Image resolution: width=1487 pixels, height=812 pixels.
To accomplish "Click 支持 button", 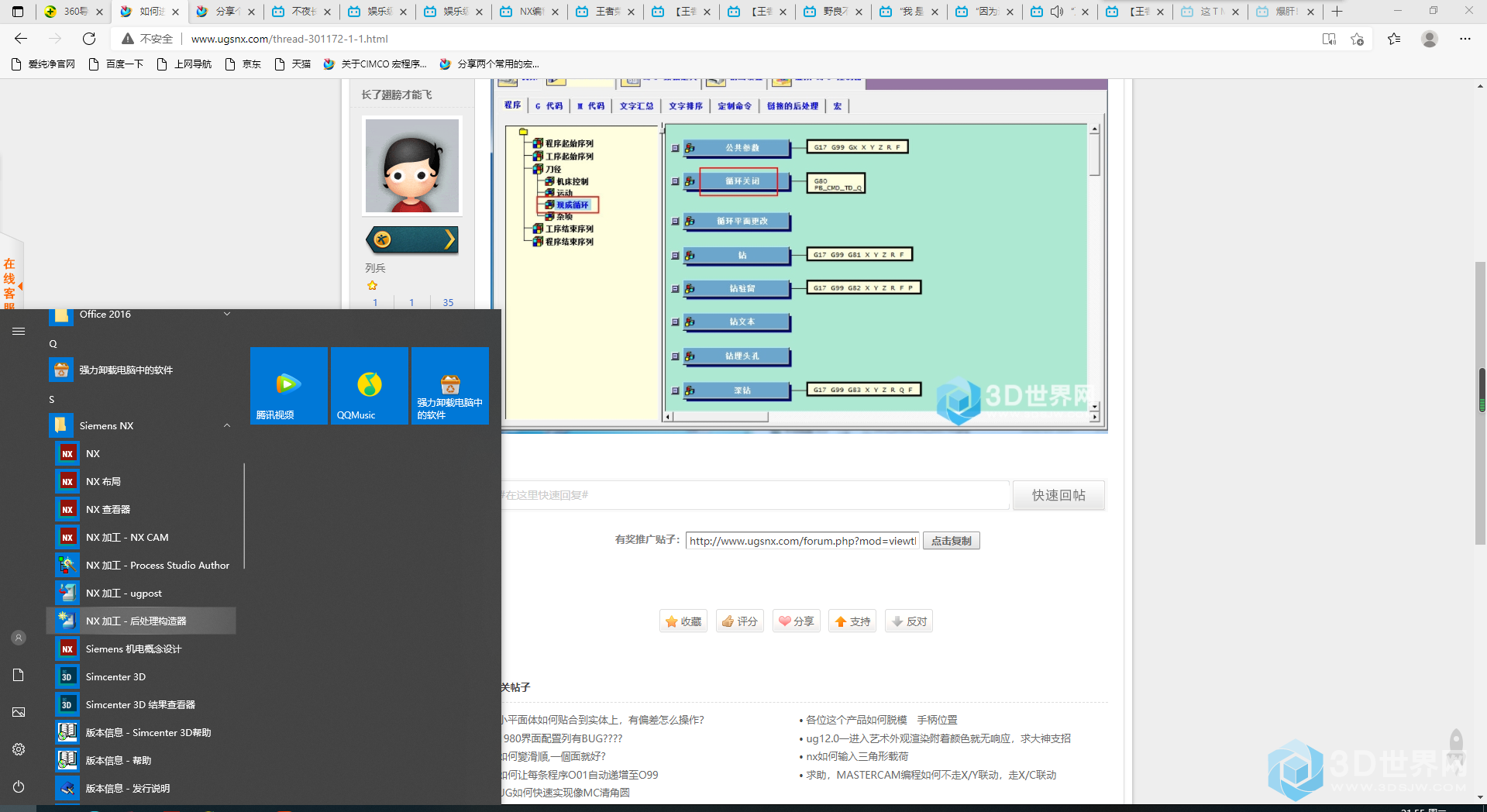I will point(852,621).
